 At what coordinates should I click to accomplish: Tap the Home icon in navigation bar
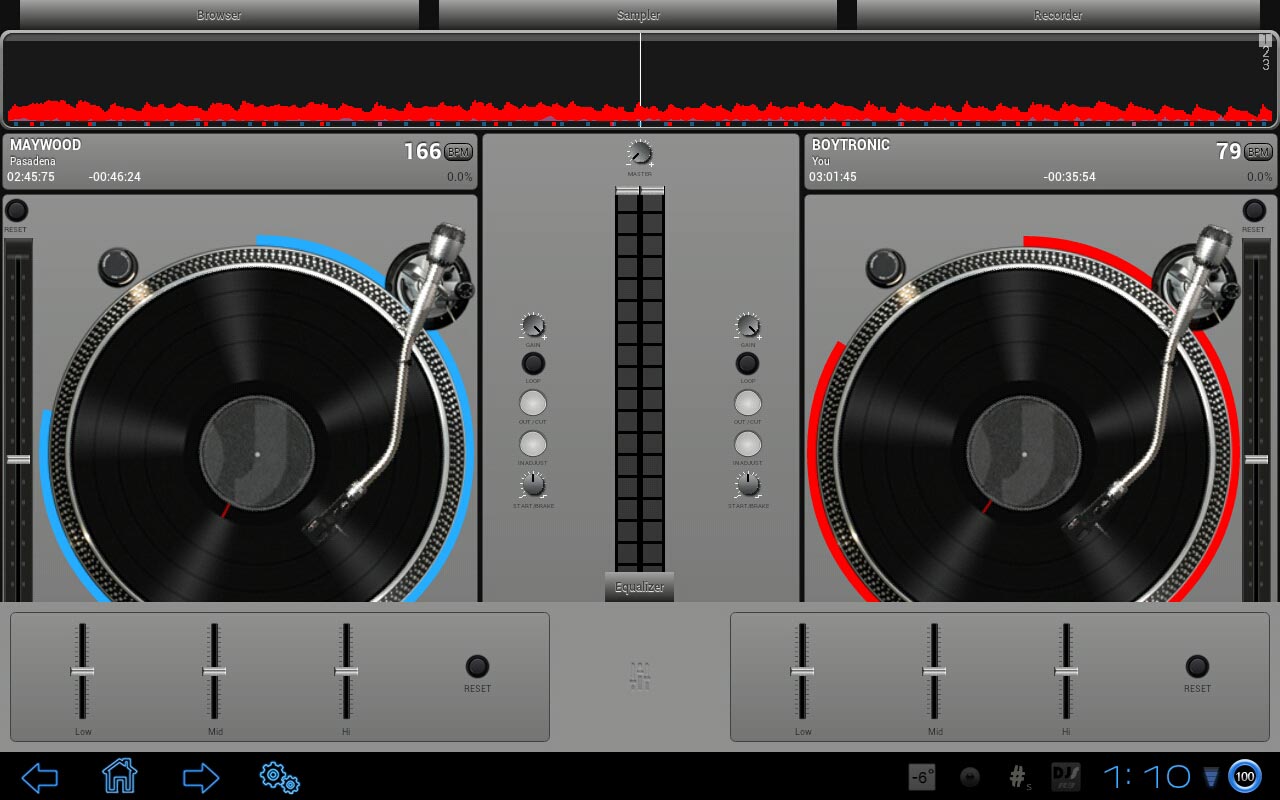click(119, 776)
